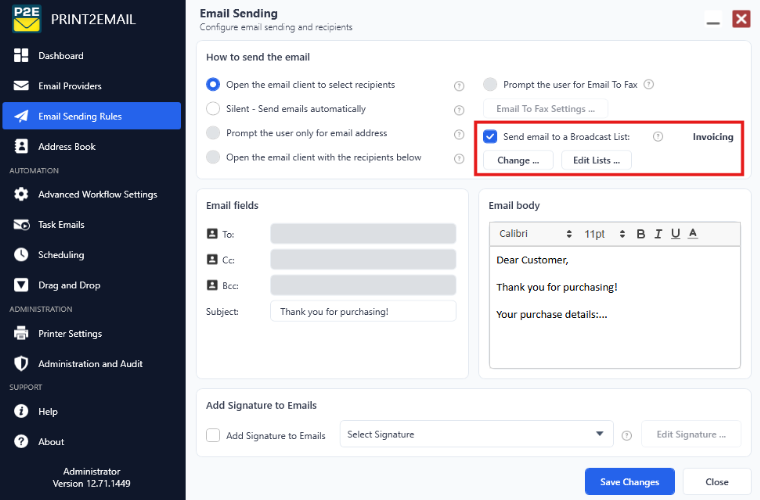Check Add Signature to Emails box
This screenshot has height=500, width=760.
213,435
